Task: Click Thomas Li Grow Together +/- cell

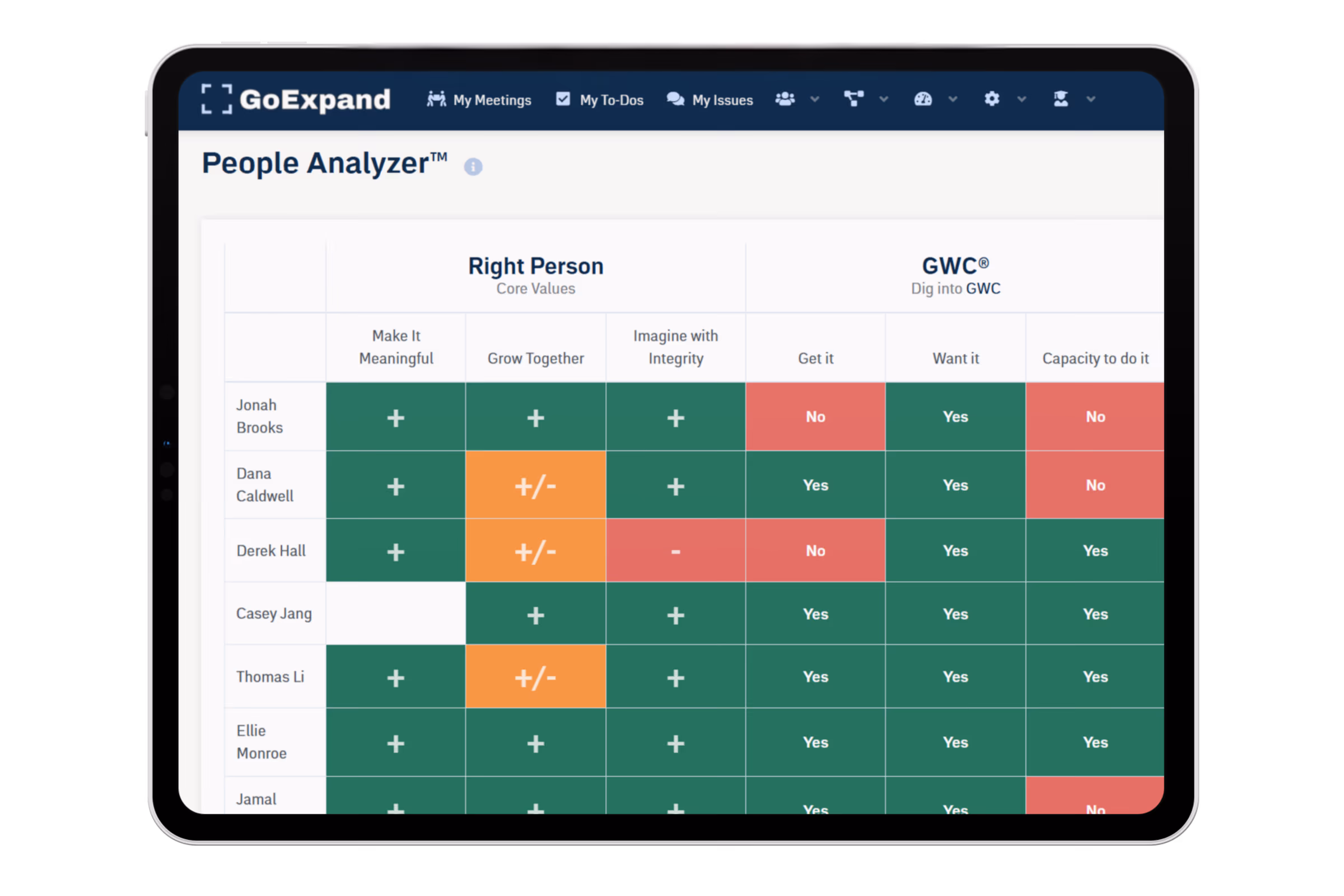Action: [x=535, y=676]
